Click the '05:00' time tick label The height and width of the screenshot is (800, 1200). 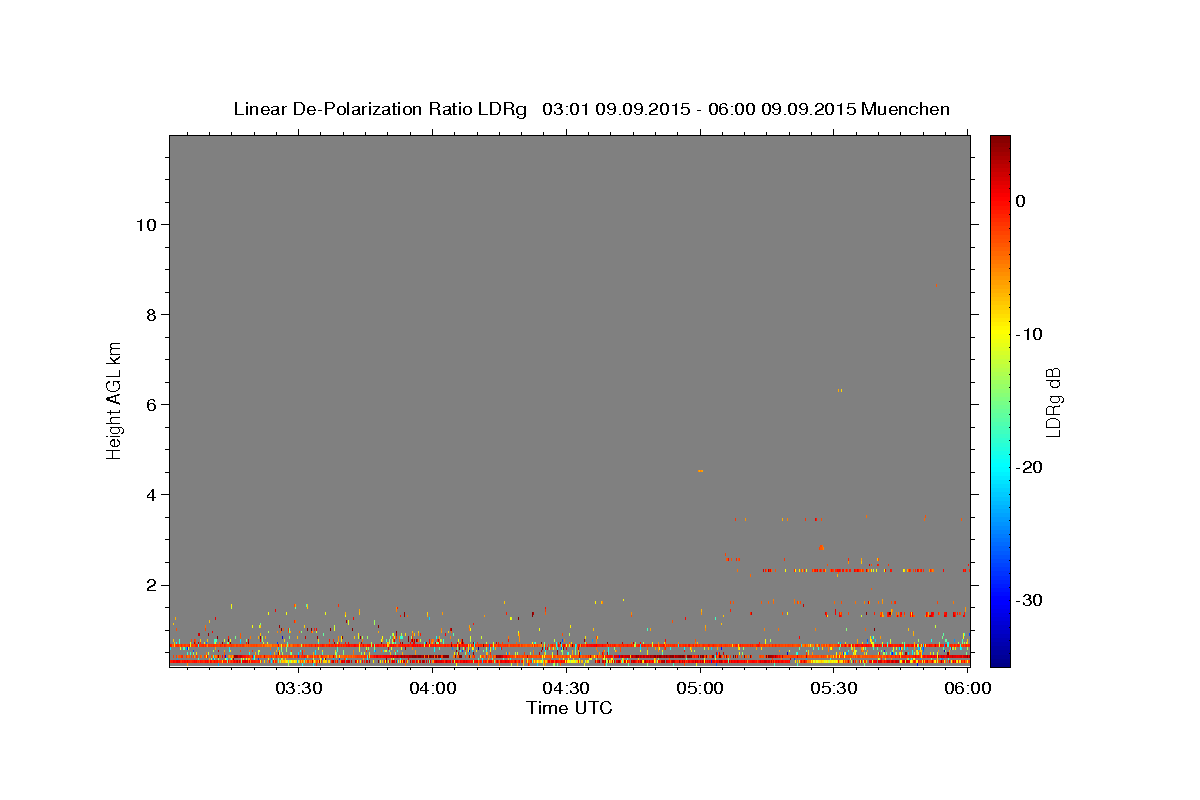[700, 688]
